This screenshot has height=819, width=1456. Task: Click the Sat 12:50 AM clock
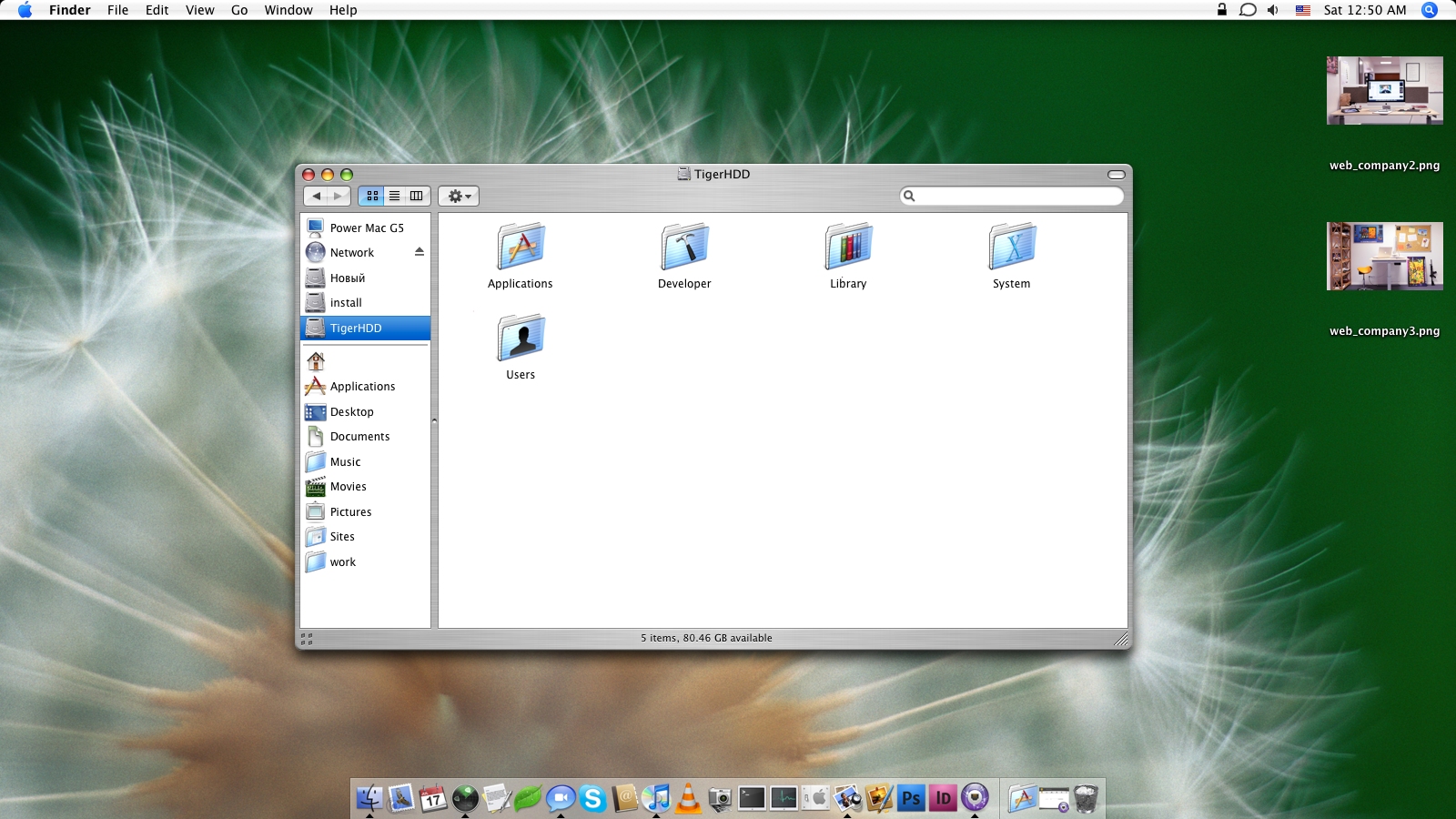pyautogui.click(x=1365, y=10)
